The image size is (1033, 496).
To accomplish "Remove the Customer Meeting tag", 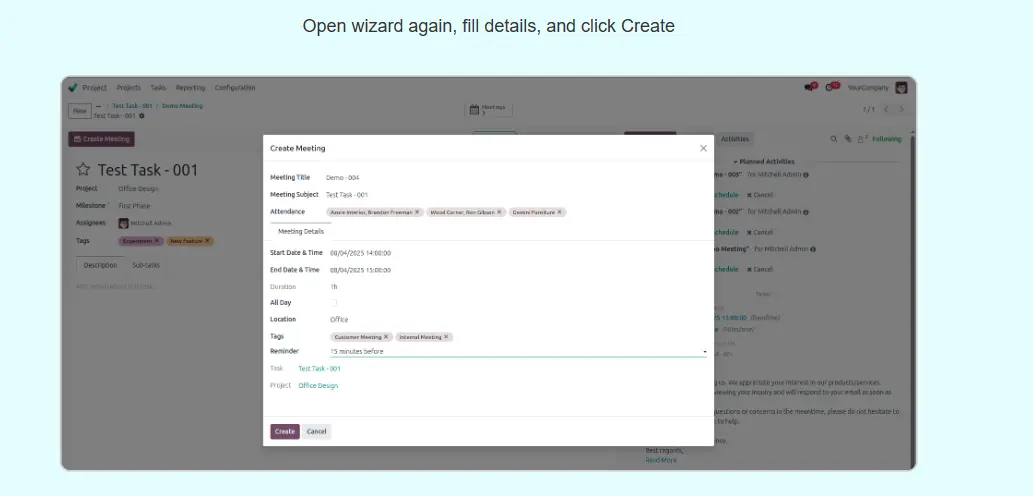I will pos(386,337).
